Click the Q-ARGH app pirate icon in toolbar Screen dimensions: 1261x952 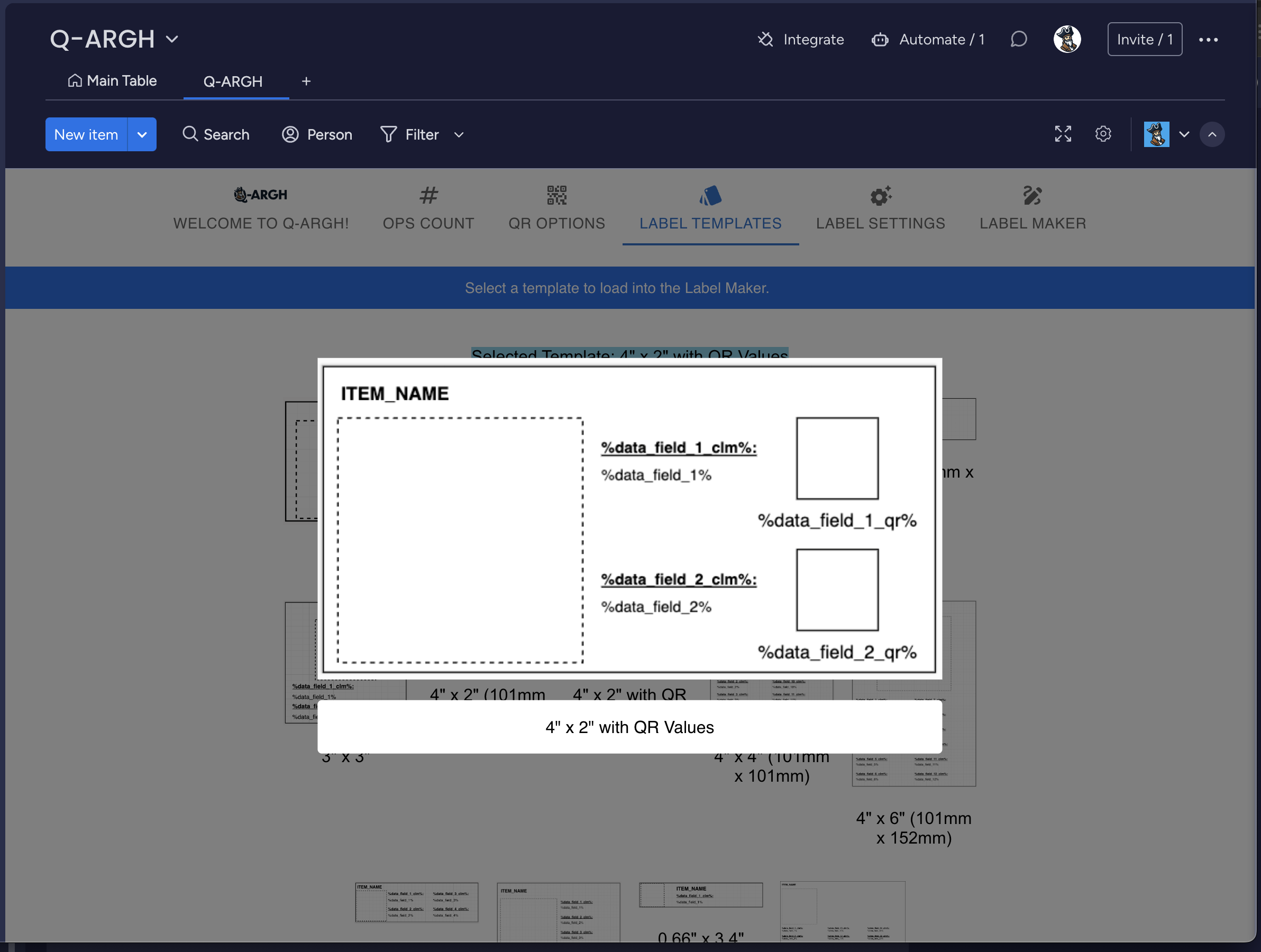[1156, 134]
